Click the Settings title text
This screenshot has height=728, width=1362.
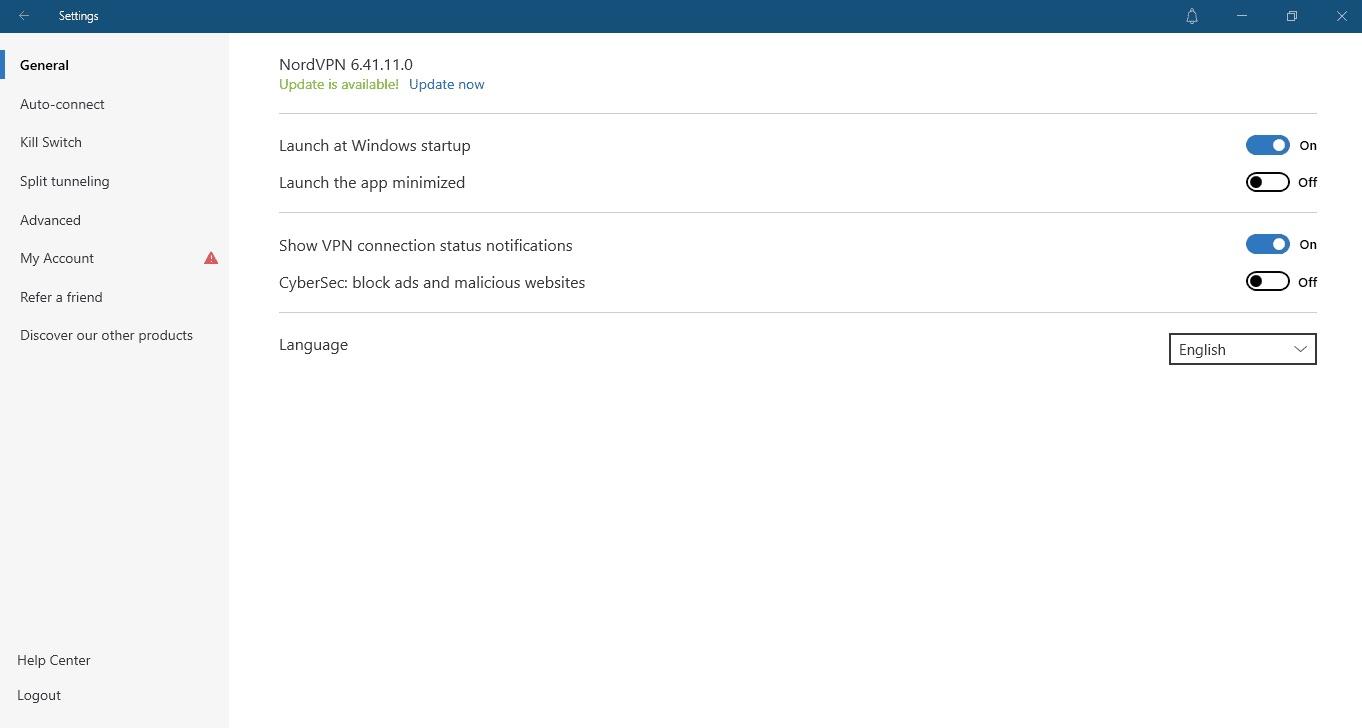click(79, 16)
